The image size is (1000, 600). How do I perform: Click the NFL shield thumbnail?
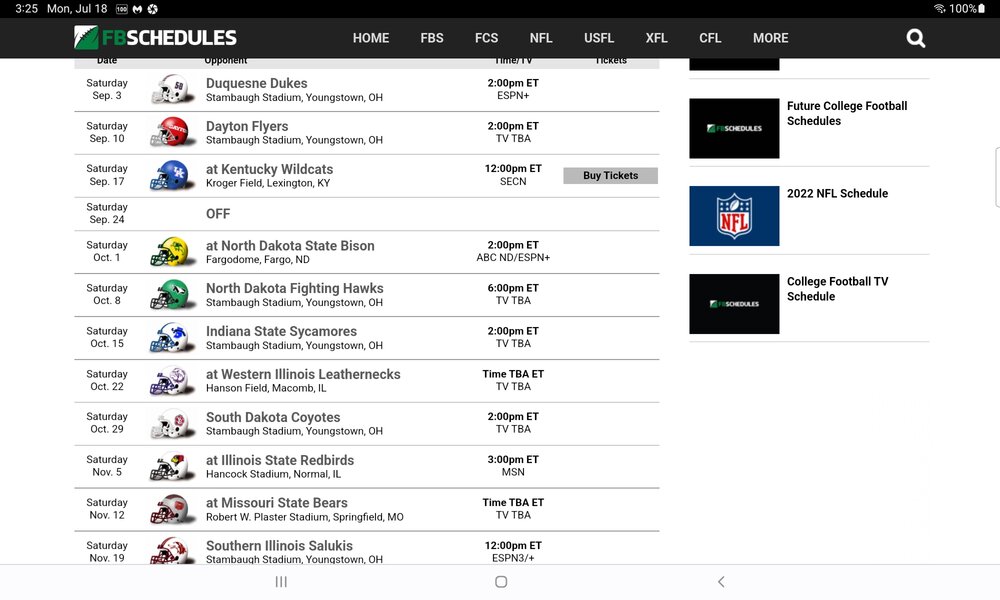click(734, 216)
